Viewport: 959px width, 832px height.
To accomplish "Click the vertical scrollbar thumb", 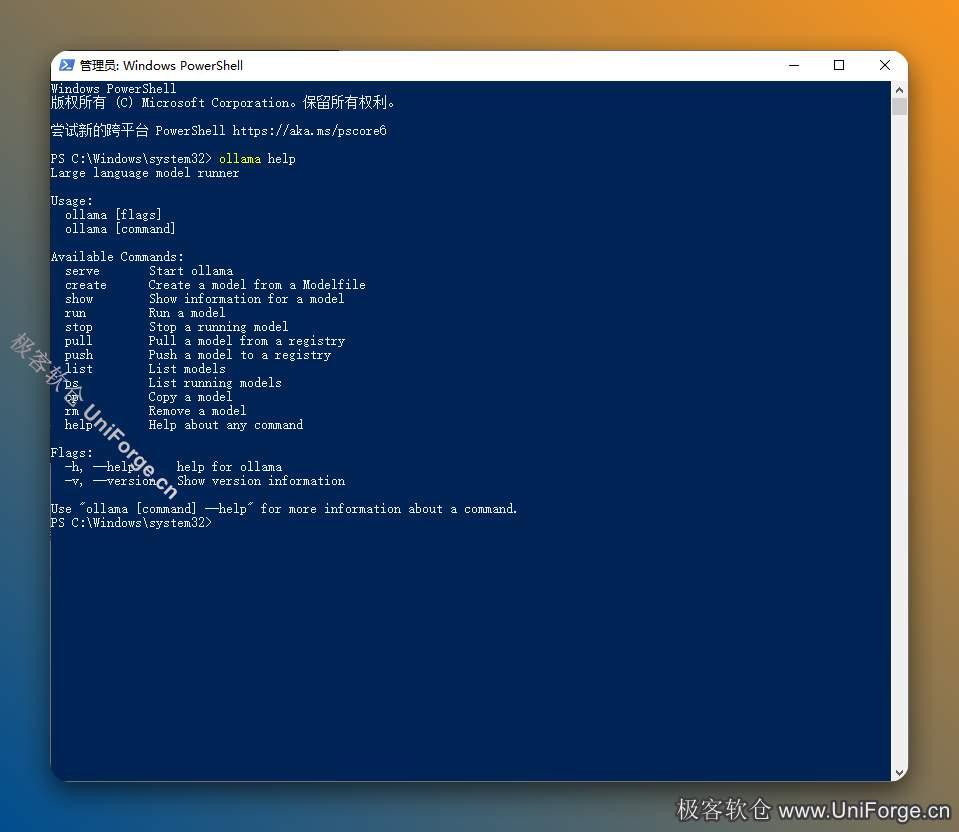I will pyautogui.click(x=899, y=106).
